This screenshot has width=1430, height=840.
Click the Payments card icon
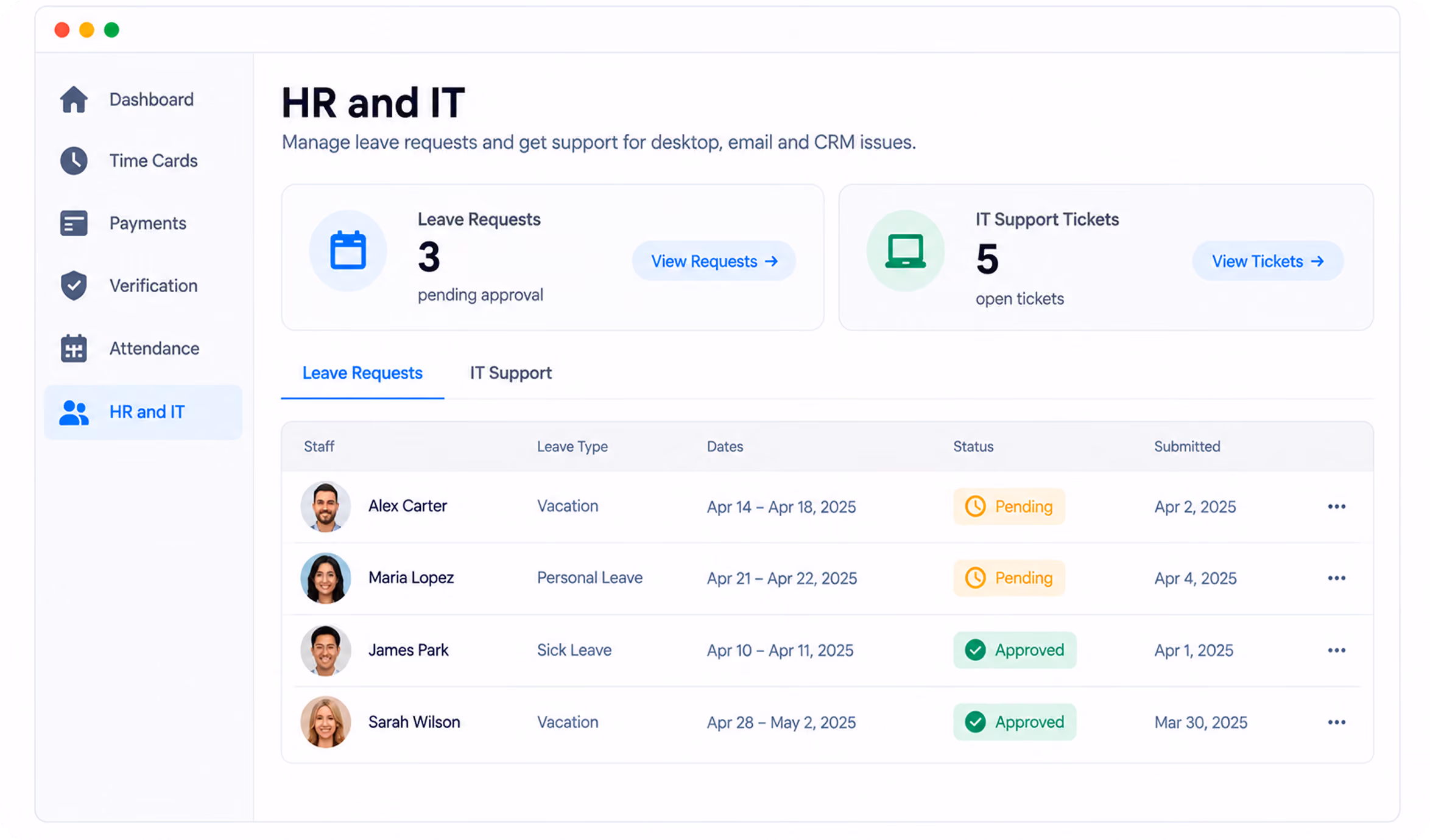(x=74, y=223)
